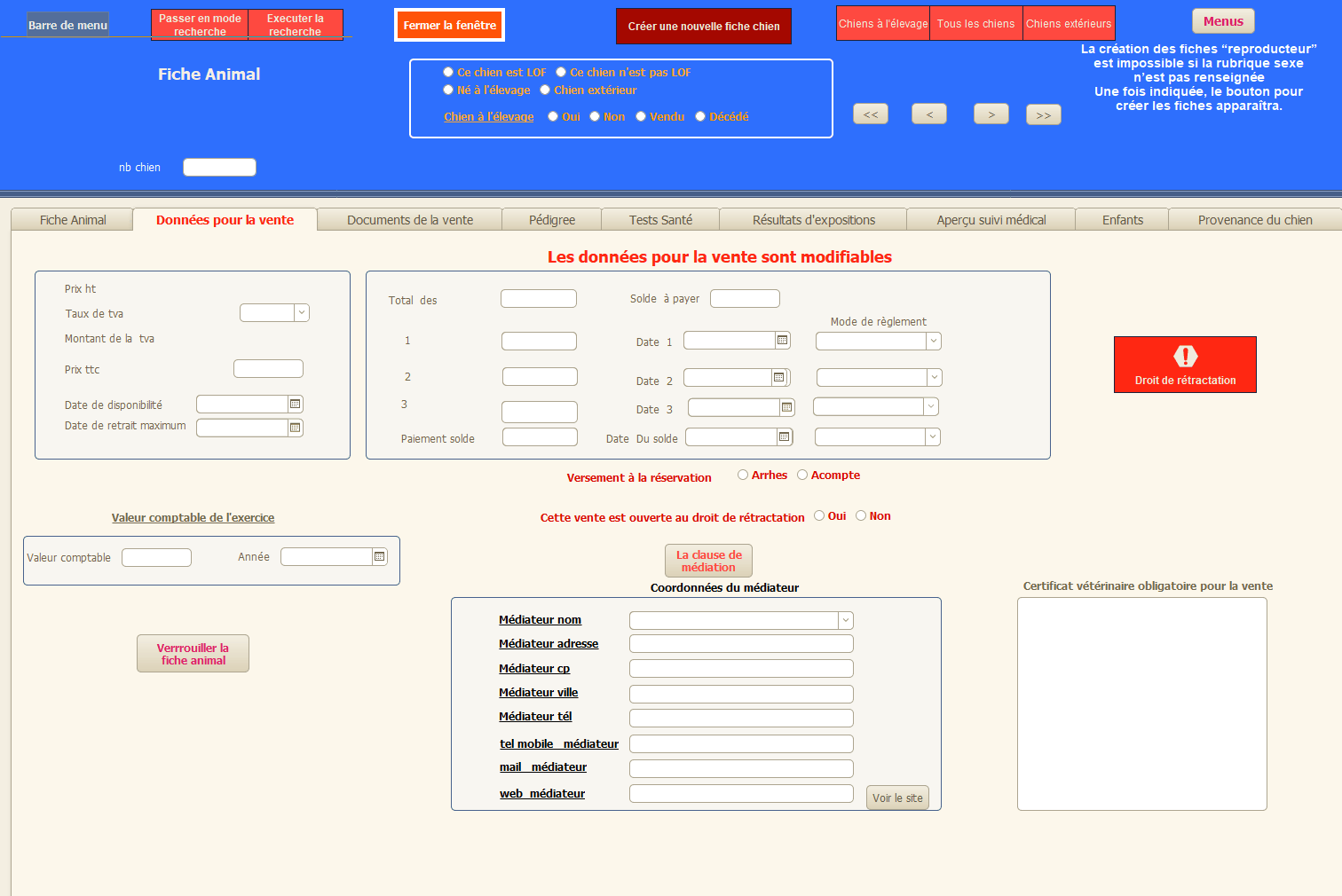Expand the Taux de tva dropdown
Image resolution: width=1342 pixels, height=896 pixels.
coord(301,312)
